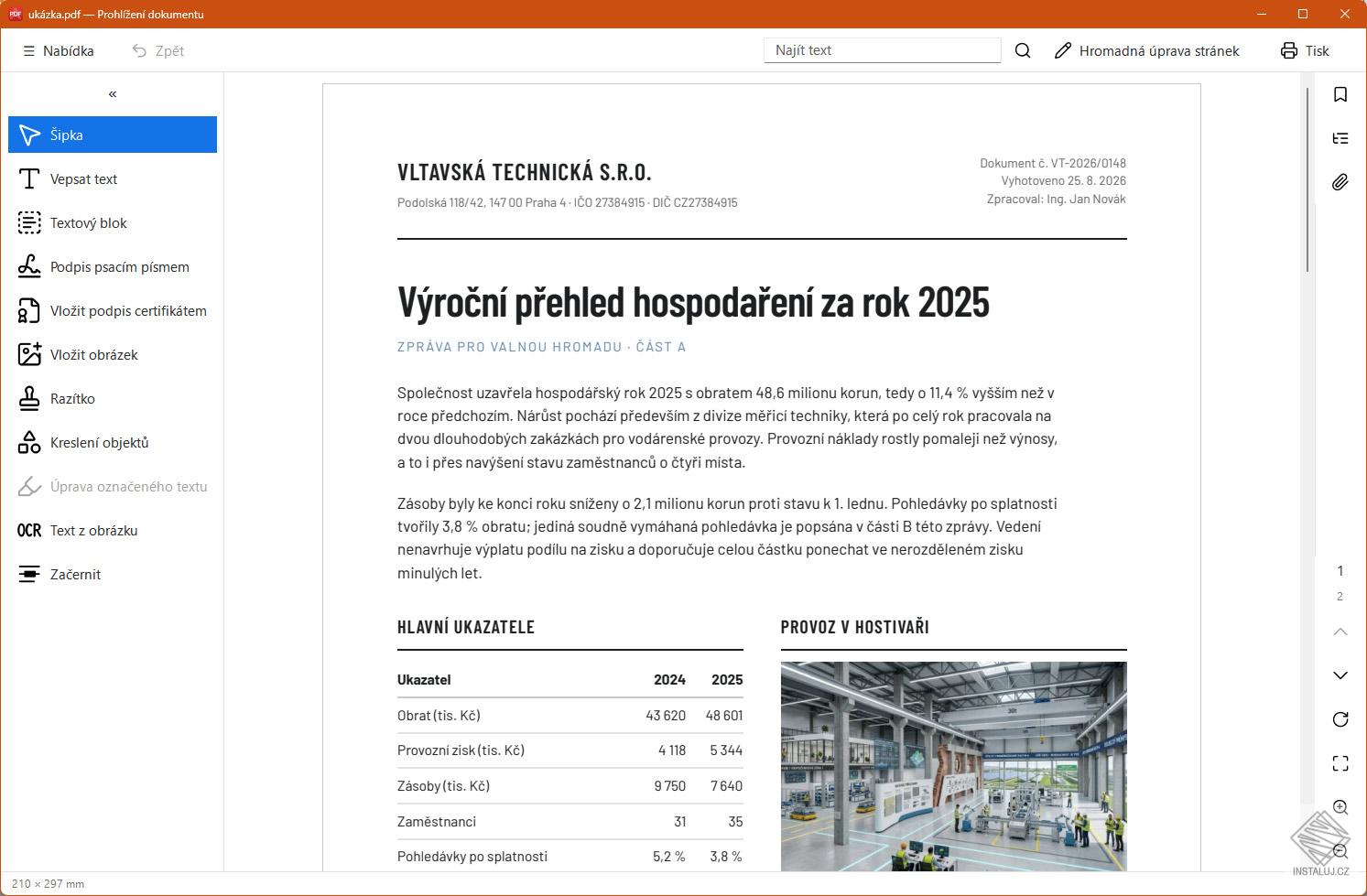1367x896 pixels.
Task: Switch to fullscreen view
Action: pos(1340,763)
